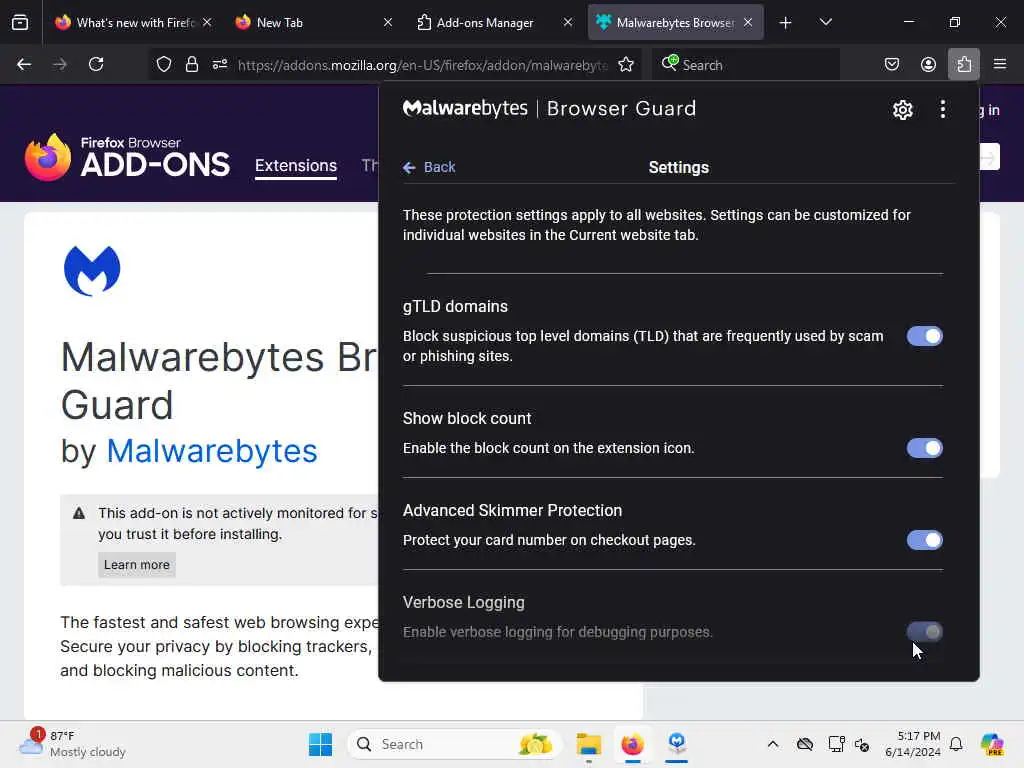Image resolution: width=1024 pixels, height=768 pixels.
Task: Open the Malwarebytes taskbar app icon
Action: 677,744
